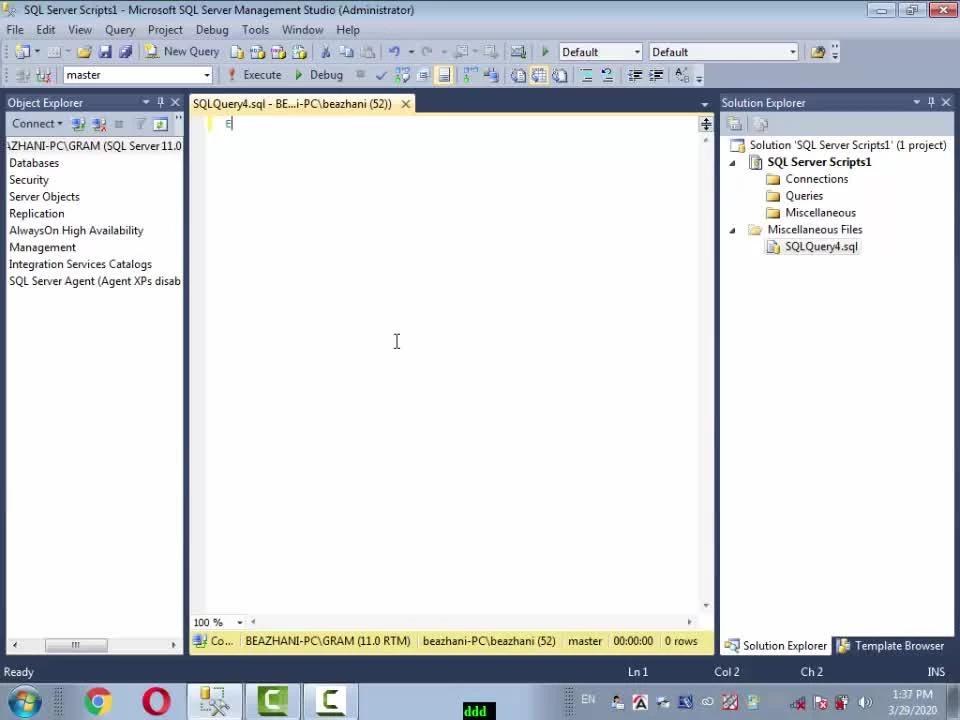Screen dimensions: 960x720
Task: Open the 100 % zoom dropdown
Action: coord(240,622)
